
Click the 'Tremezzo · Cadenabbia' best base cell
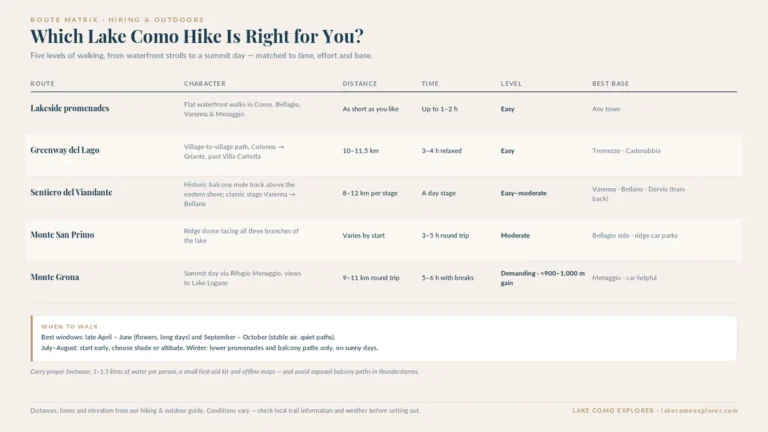[626, 151]
